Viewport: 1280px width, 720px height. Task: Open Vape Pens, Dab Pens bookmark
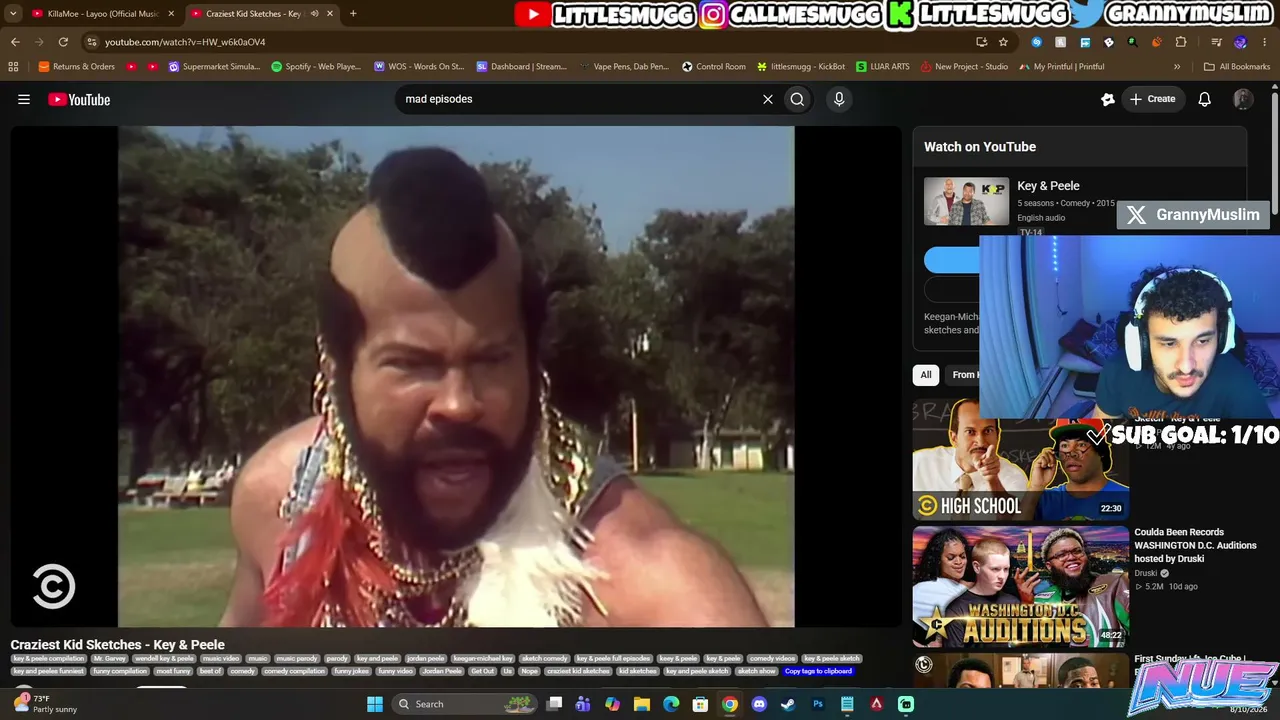(x=623, y=67)
